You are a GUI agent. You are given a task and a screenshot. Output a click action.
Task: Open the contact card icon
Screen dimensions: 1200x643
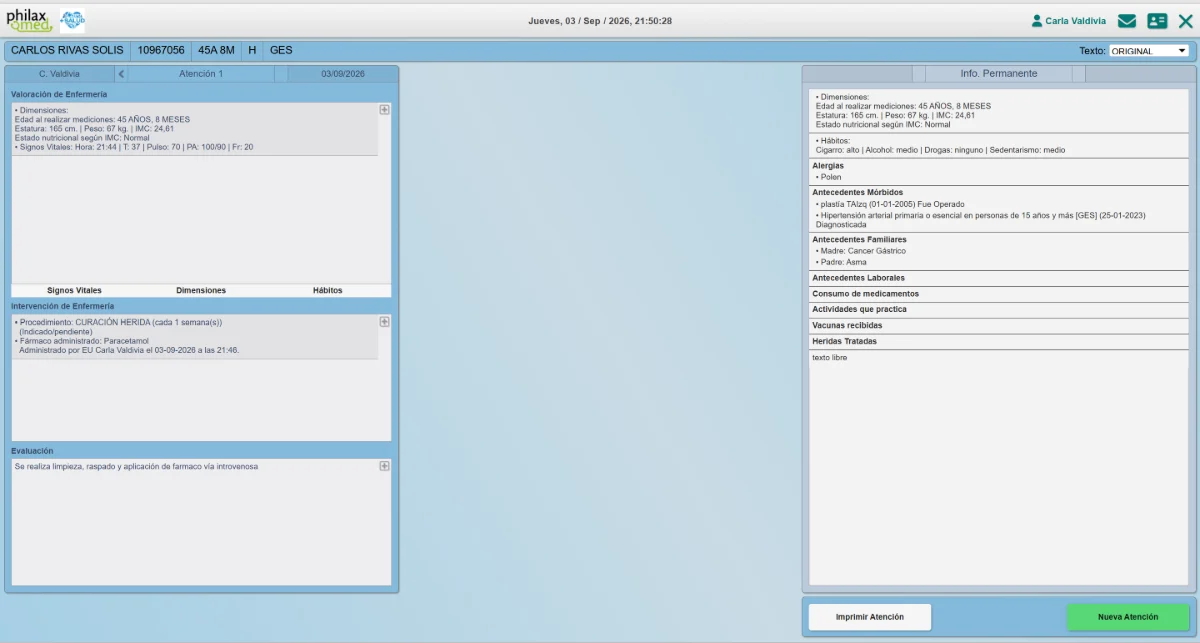click(1157, 20)
